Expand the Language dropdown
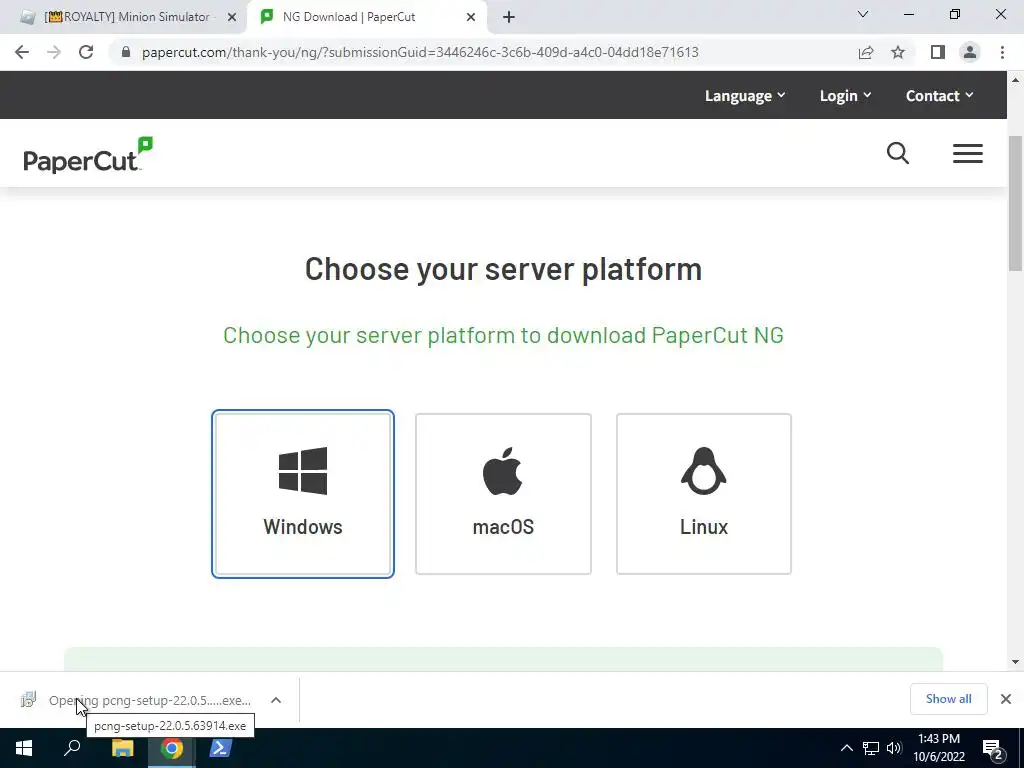Image resolution: width=1024 pixels, height=768 pixels. [744, 95]
